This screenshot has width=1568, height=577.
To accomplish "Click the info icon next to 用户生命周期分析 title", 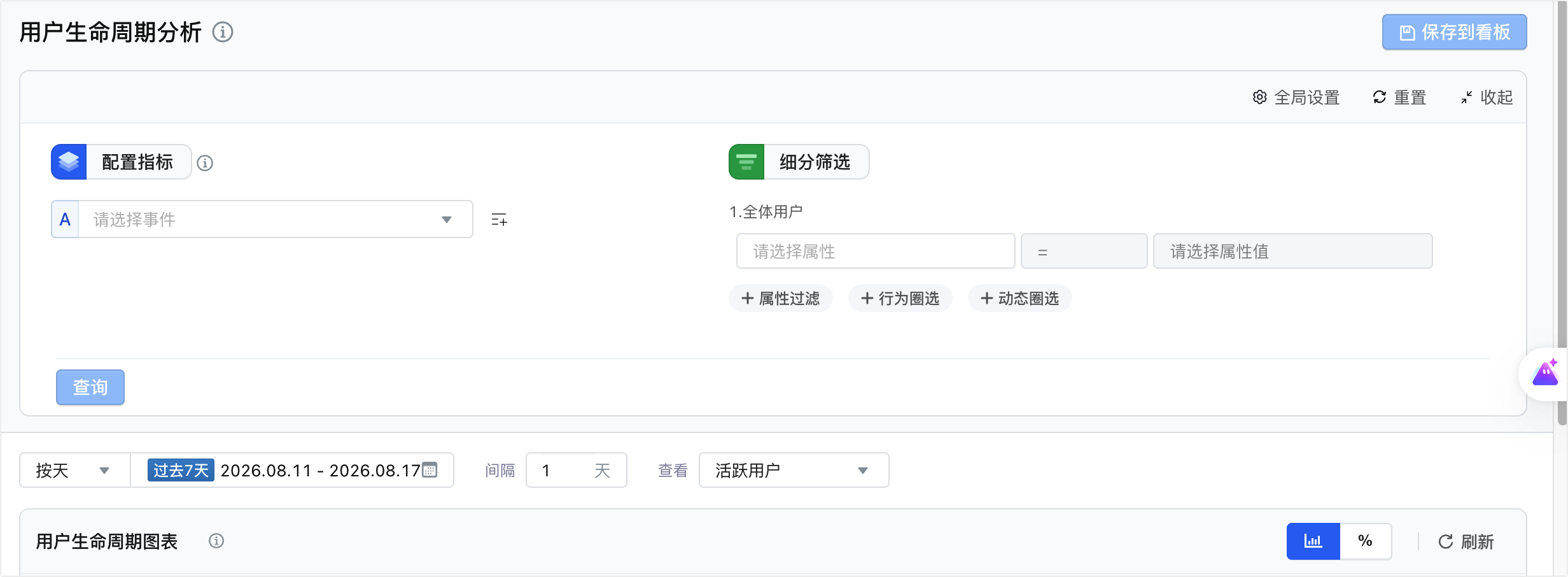I will pos(223,32).
